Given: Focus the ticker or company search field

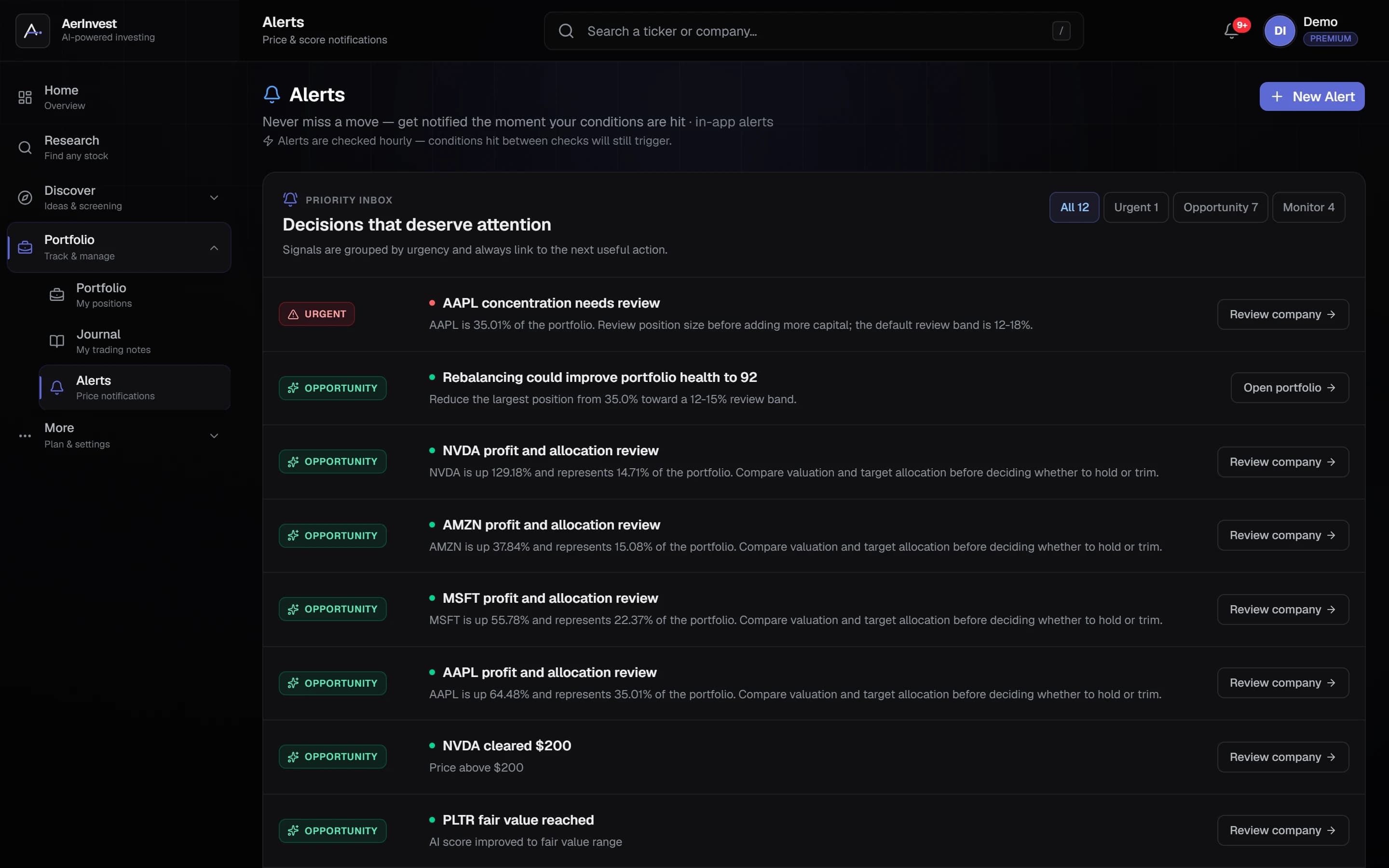Looking at the screenshot, I should point(813,31).
